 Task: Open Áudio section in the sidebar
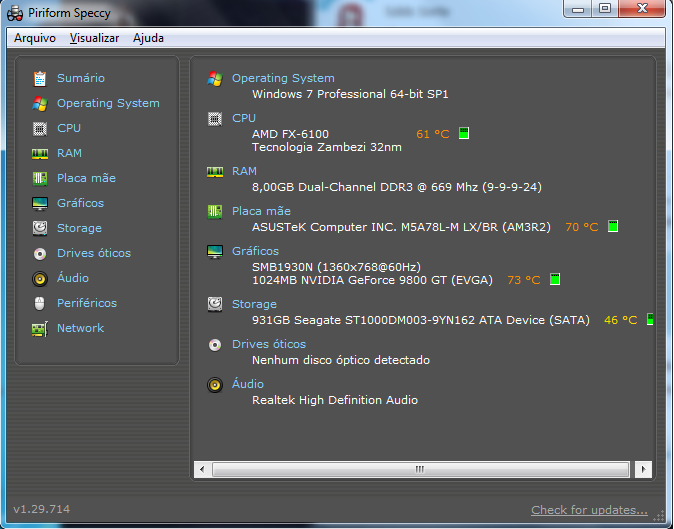[73, 278]
